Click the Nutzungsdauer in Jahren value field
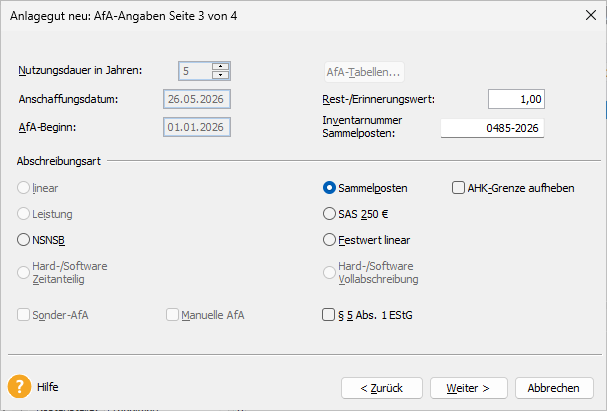607x411 pixels. (x=195, y=71)
